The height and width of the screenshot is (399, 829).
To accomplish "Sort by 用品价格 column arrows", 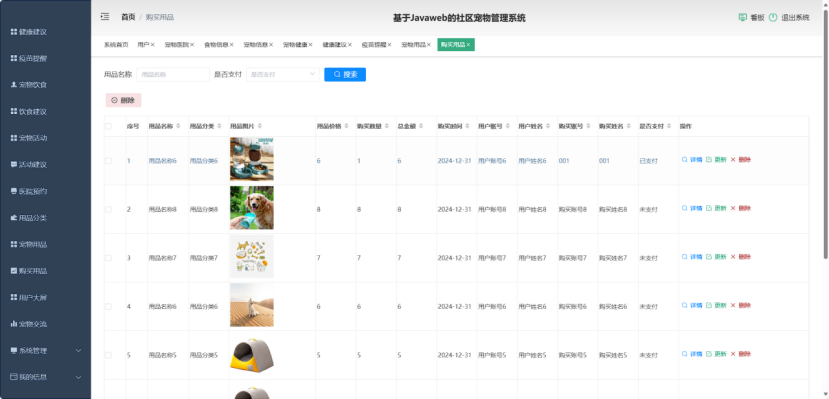I will pos(346,126).
